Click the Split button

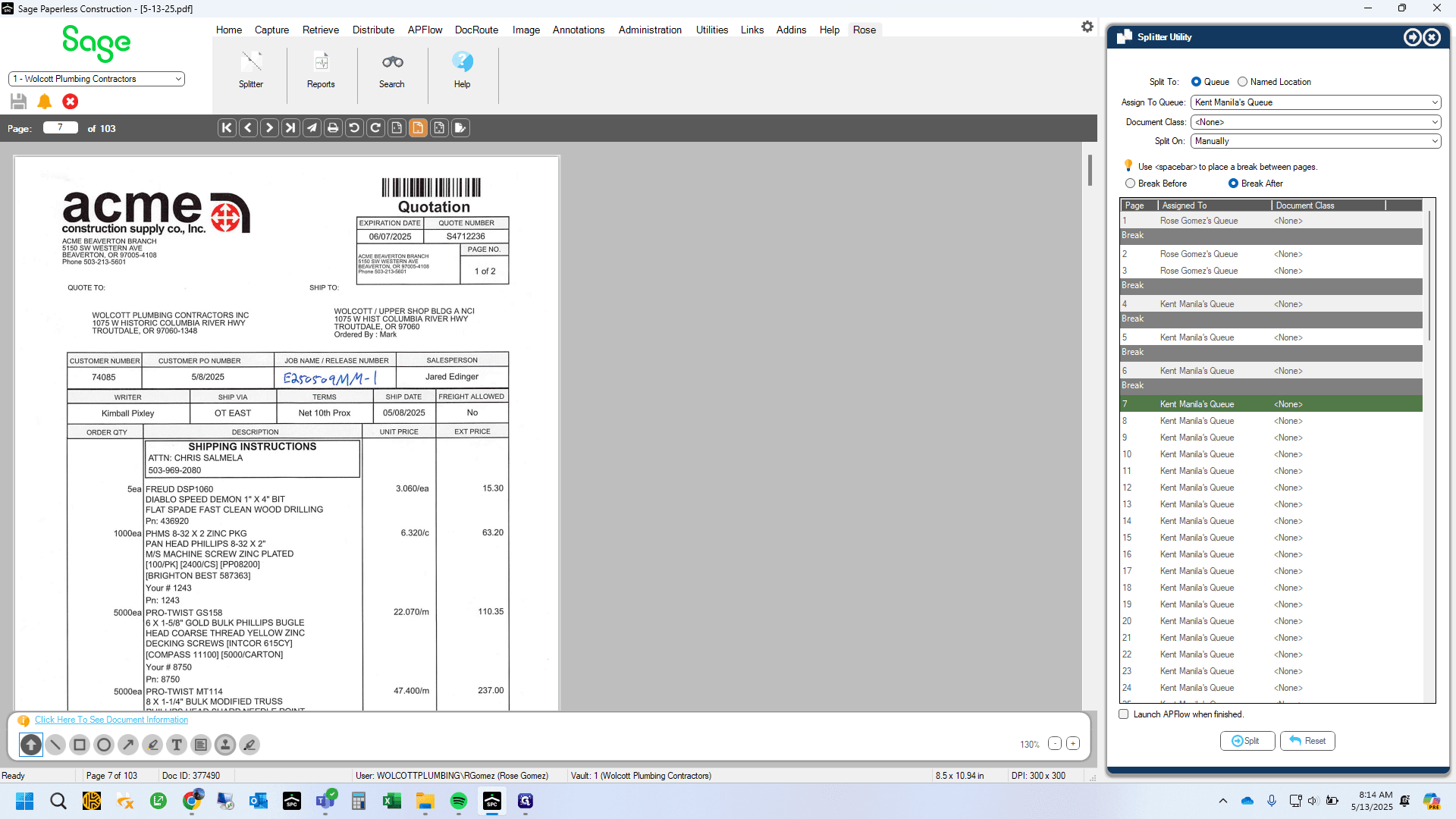coord(1247,741)
